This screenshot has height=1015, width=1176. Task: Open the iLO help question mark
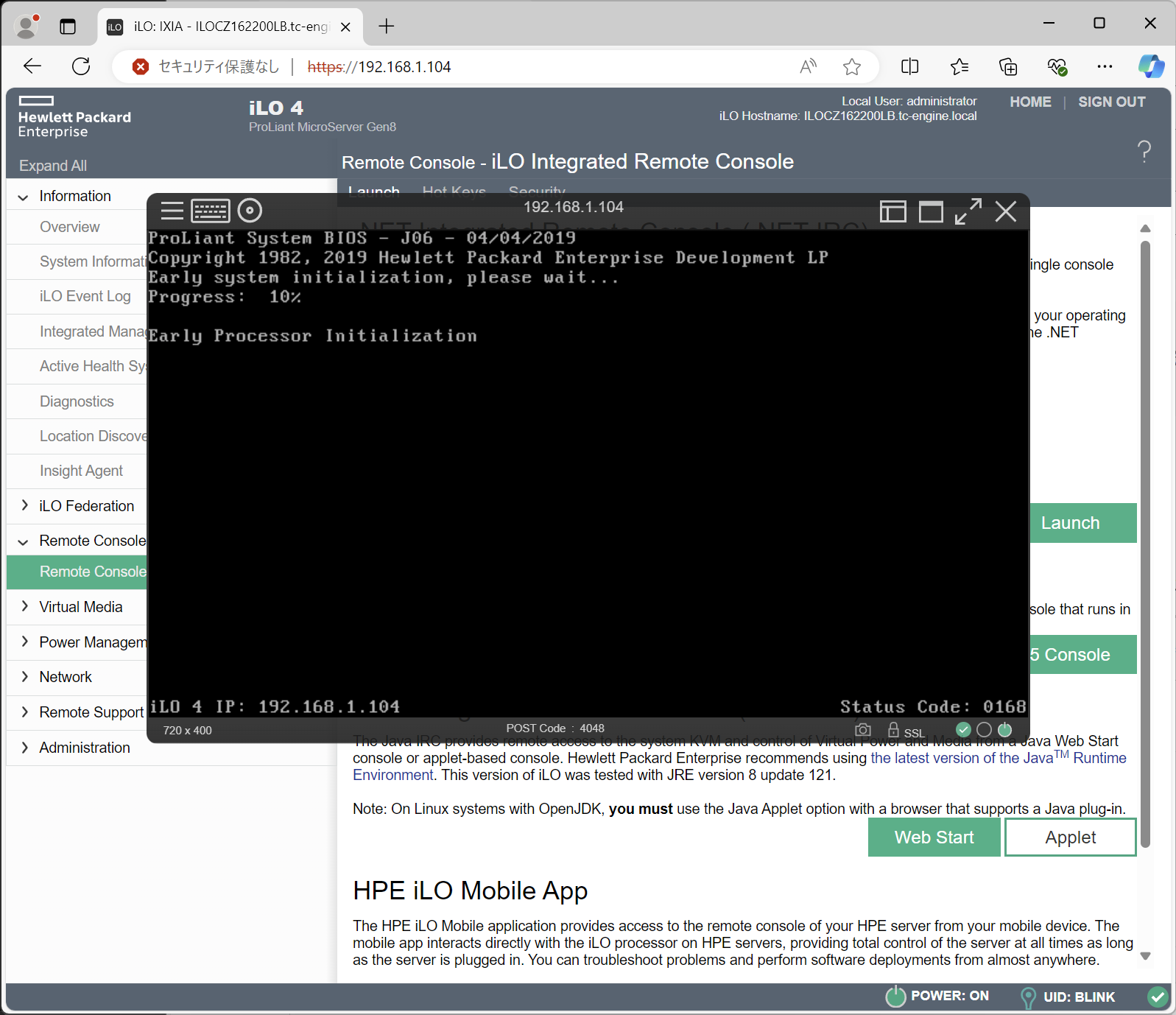(1144, 152)
